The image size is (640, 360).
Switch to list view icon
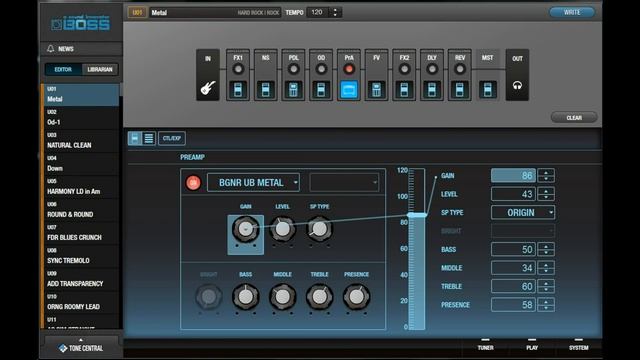pyautogui.click(x=149, y=138)
